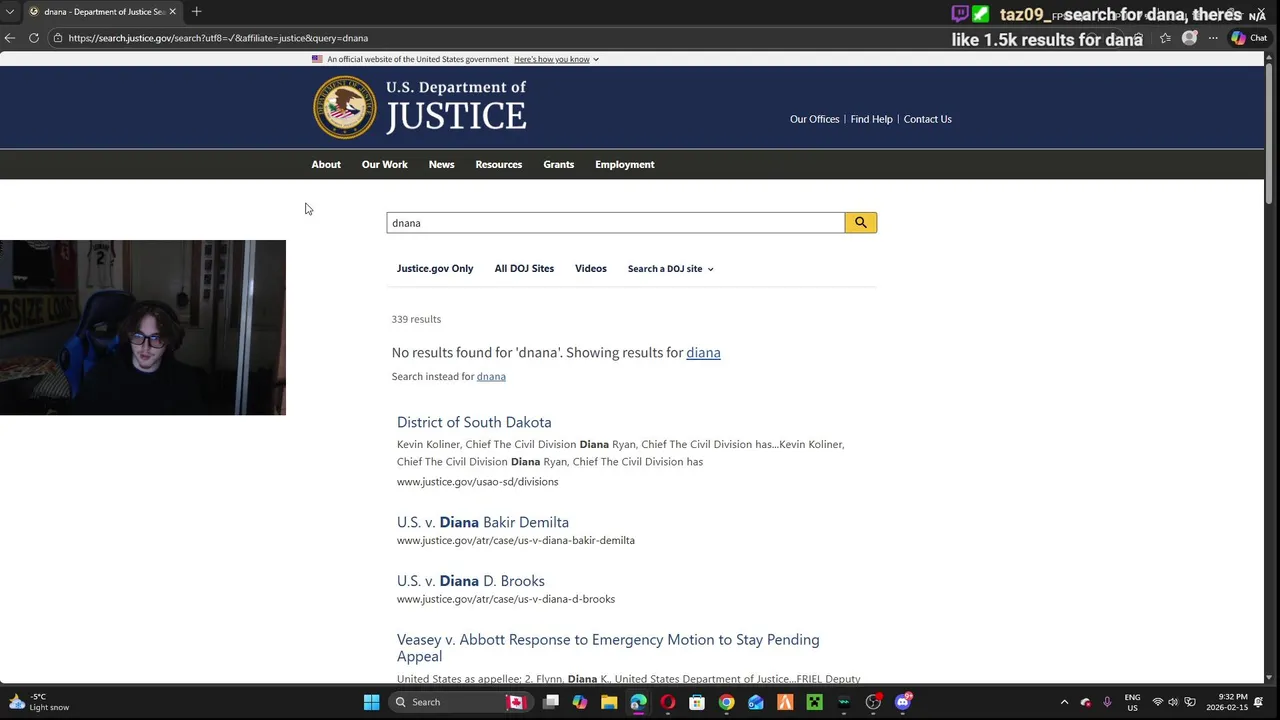Click the browser address bar URL

(218, 38)
